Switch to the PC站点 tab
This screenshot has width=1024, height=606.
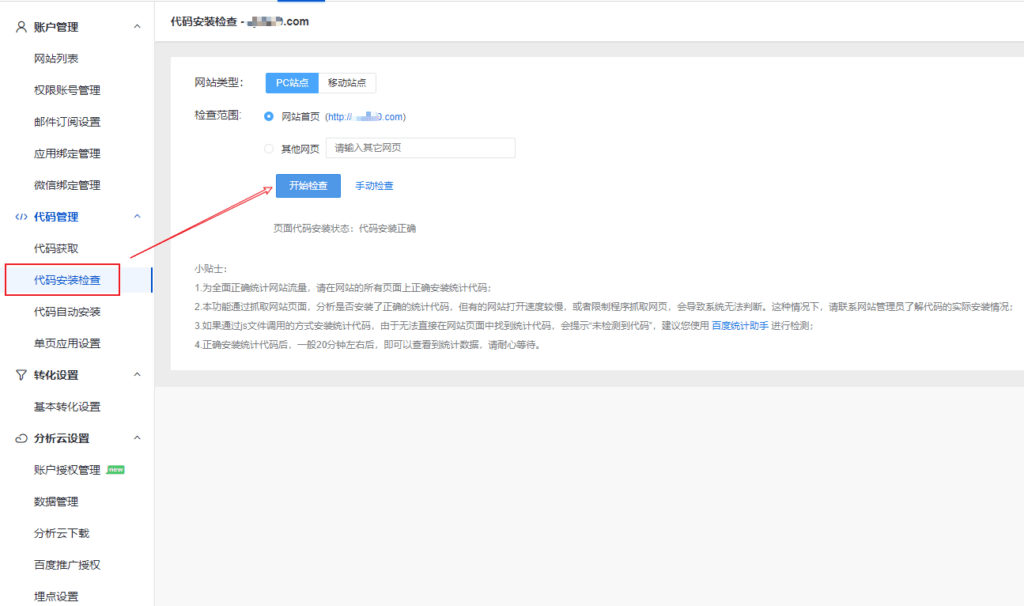point(292,83)
